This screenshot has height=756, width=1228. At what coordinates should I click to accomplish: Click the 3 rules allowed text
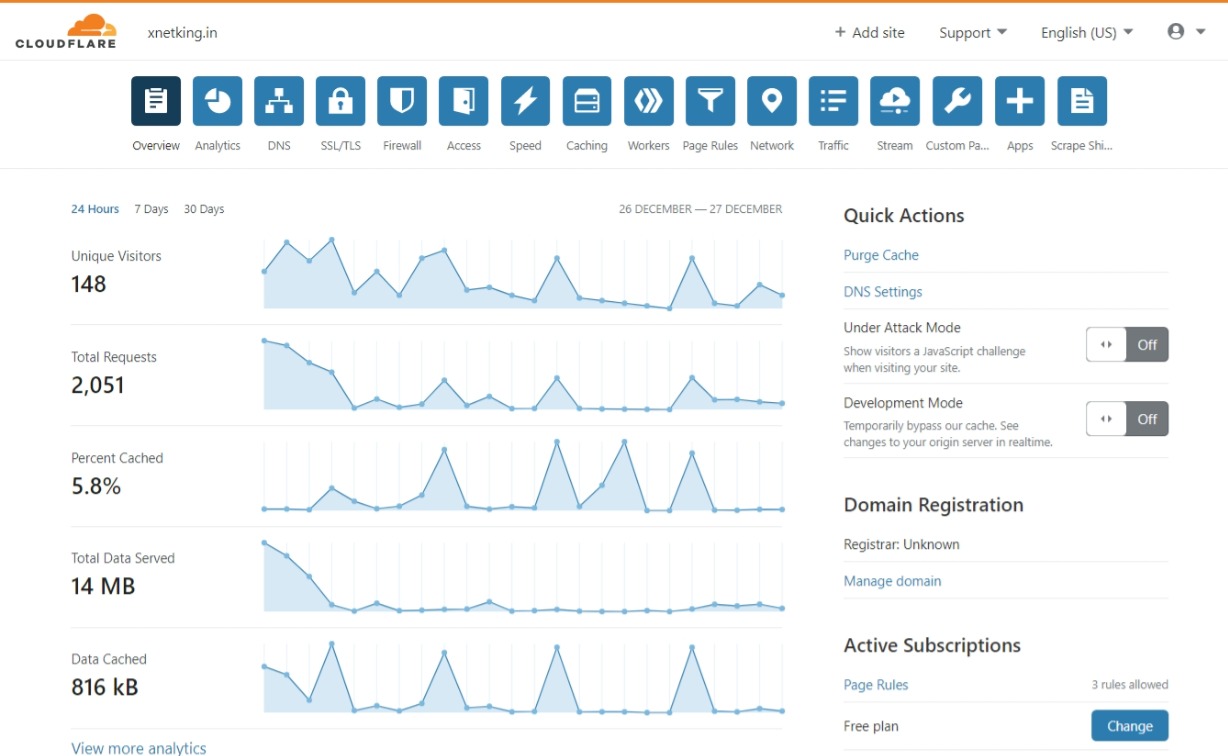(1130, 685)
